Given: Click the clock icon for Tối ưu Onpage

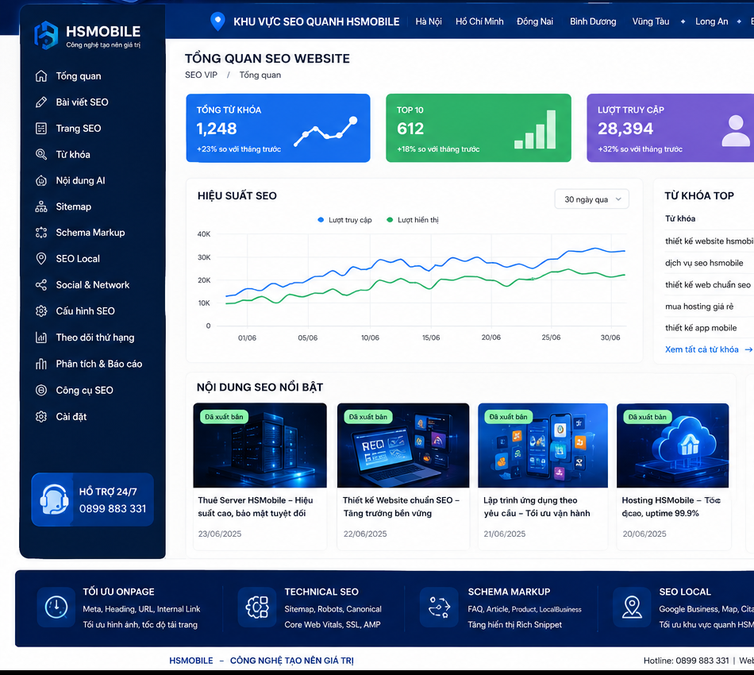Looking at the screenshot, I should coord(56,607).
